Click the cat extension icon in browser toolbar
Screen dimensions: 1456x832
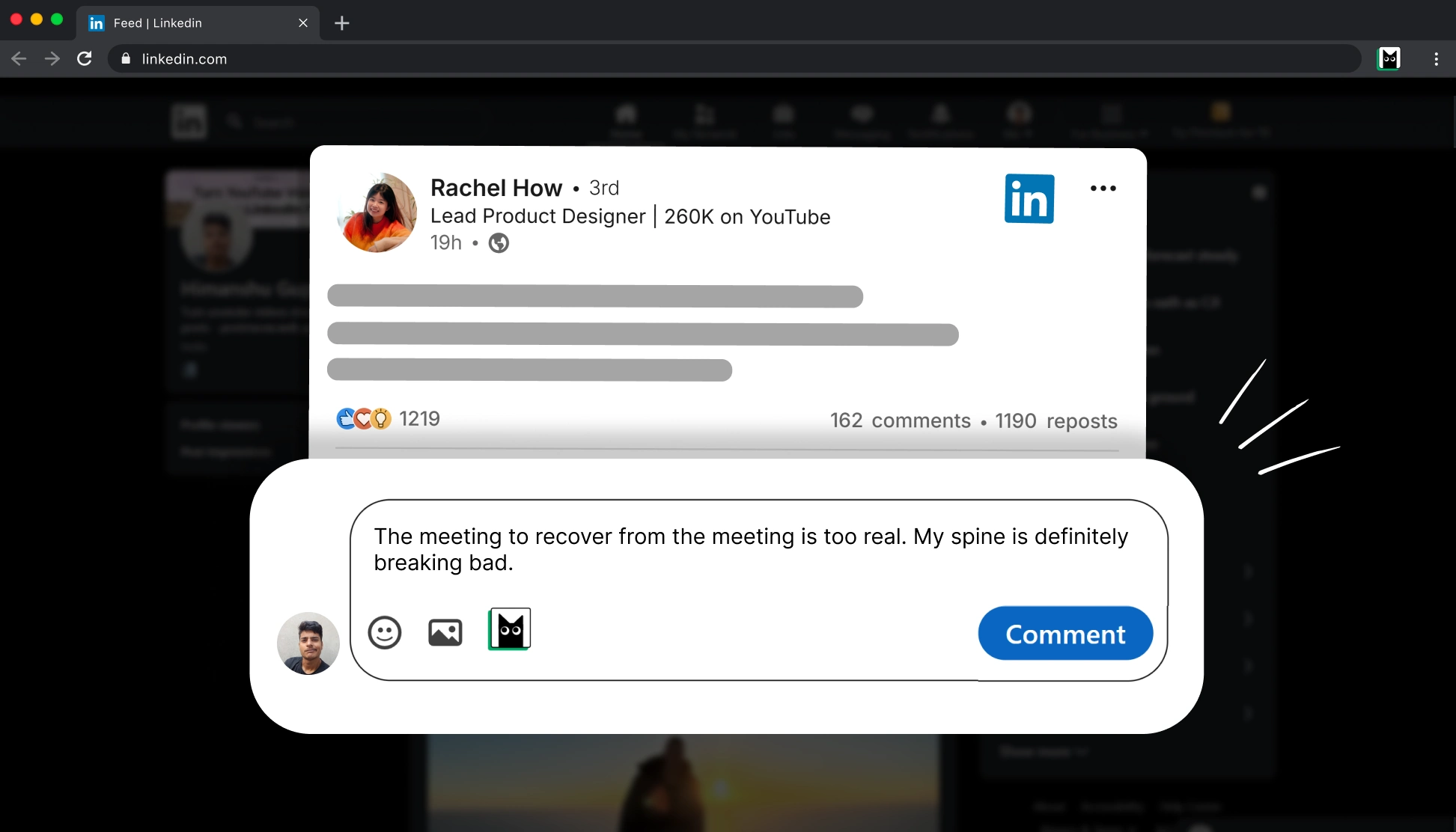pyautogui.click(x=1389, y=58)
